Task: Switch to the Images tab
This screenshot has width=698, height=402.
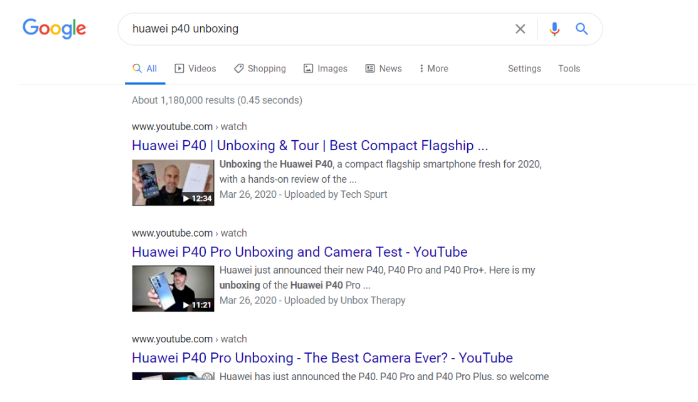Action: coord(325,69)
